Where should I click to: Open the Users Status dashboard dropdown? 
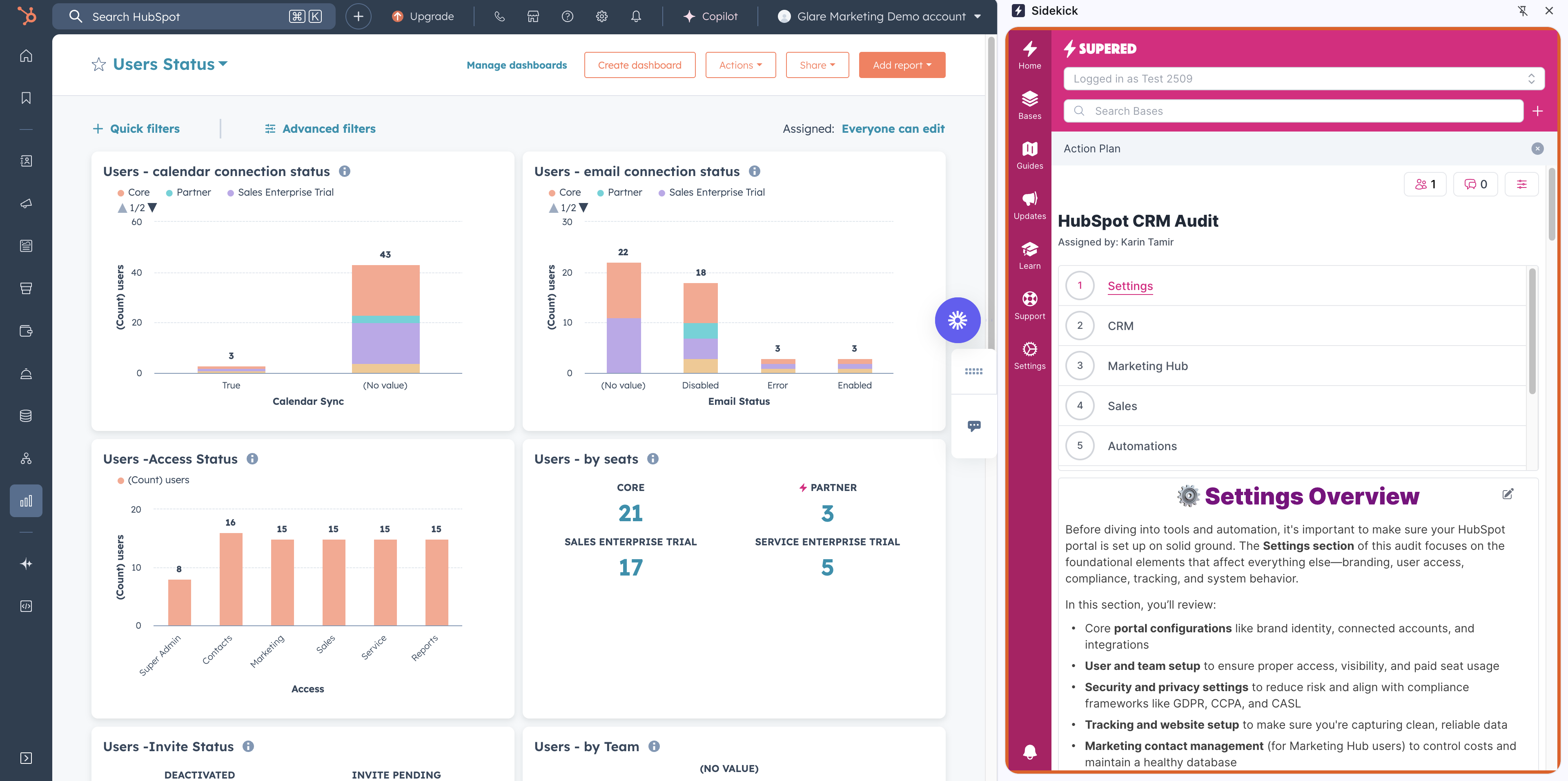170,64
